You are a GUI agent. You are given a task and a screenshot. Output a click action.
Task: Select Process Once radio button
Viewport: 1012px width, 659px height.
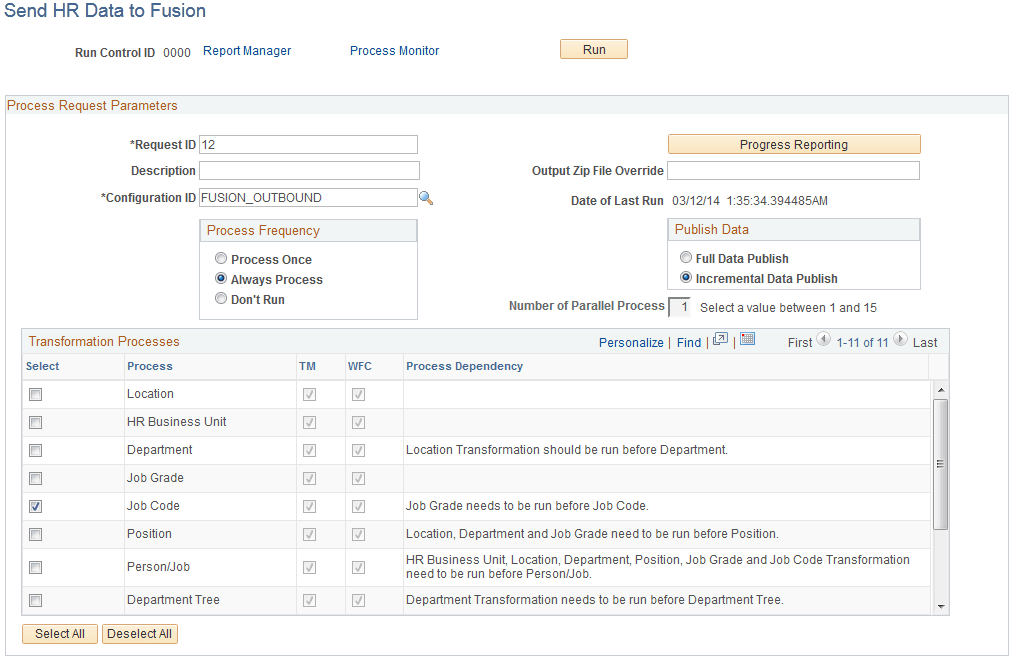tap(221, 259)
